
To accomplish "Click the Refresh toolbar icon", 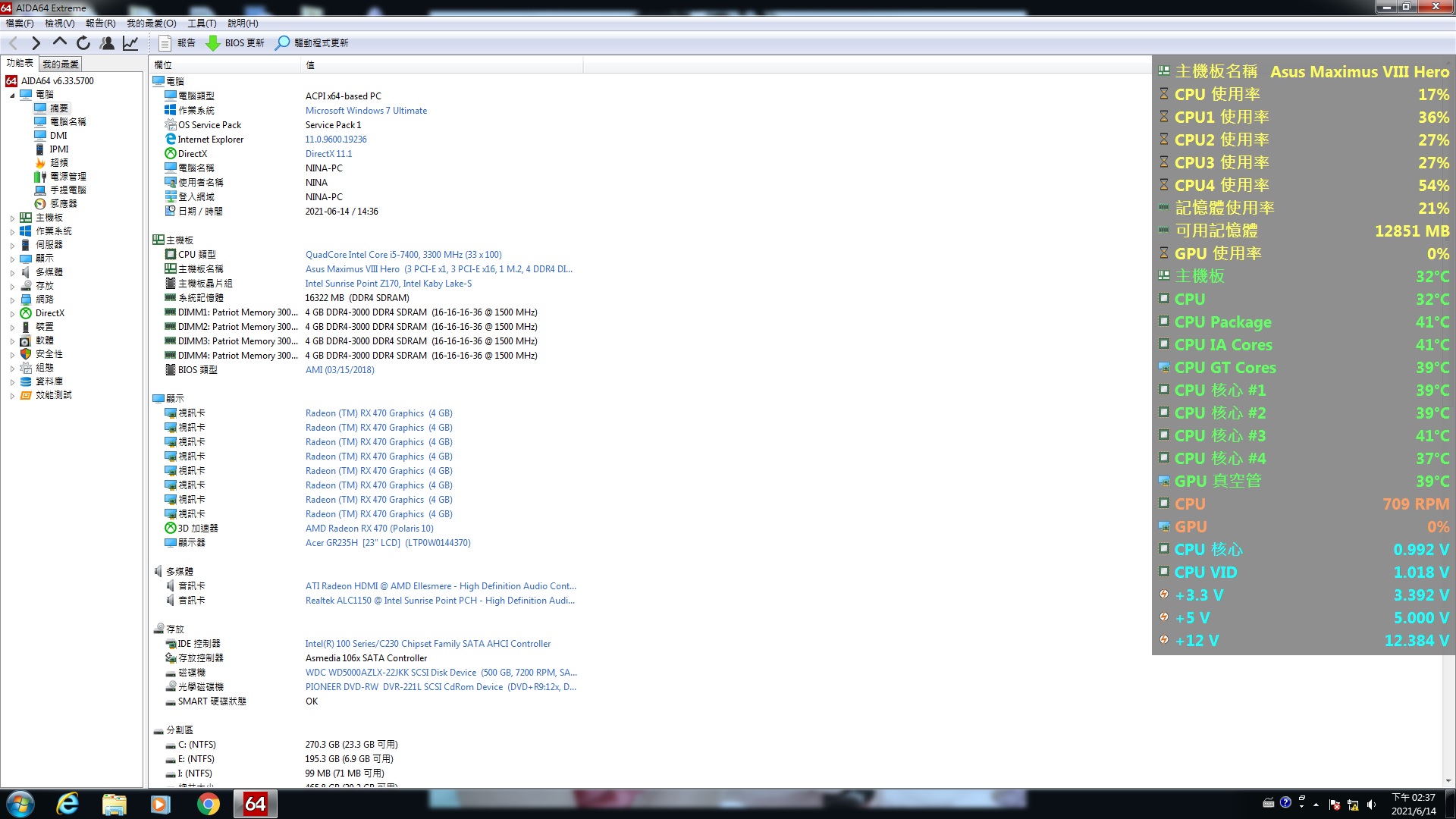I will pos(83,43).
